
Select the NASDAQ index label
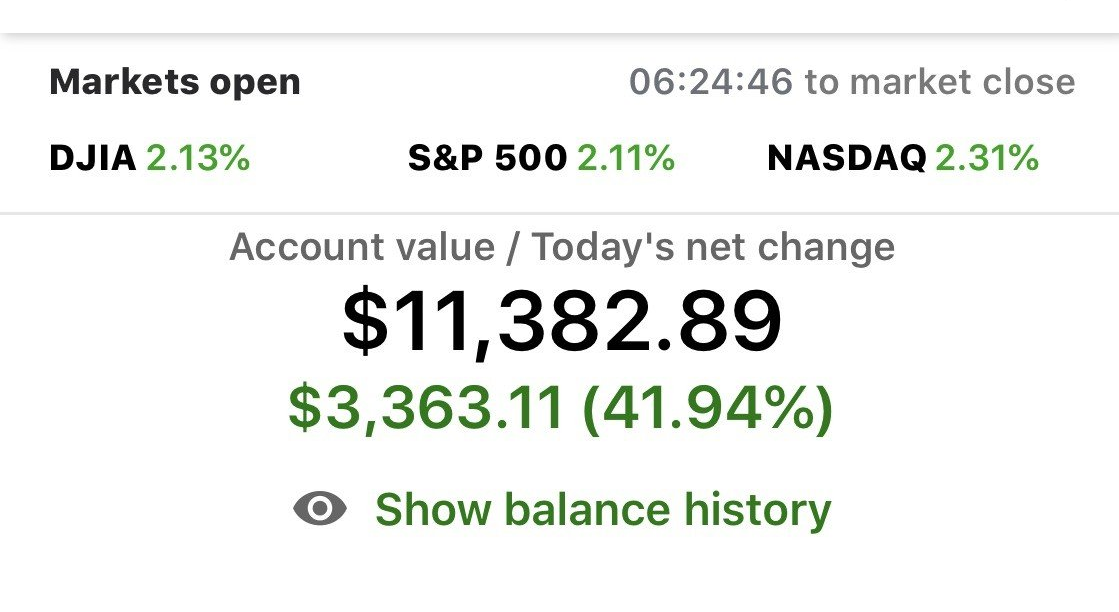coord(846,158)
